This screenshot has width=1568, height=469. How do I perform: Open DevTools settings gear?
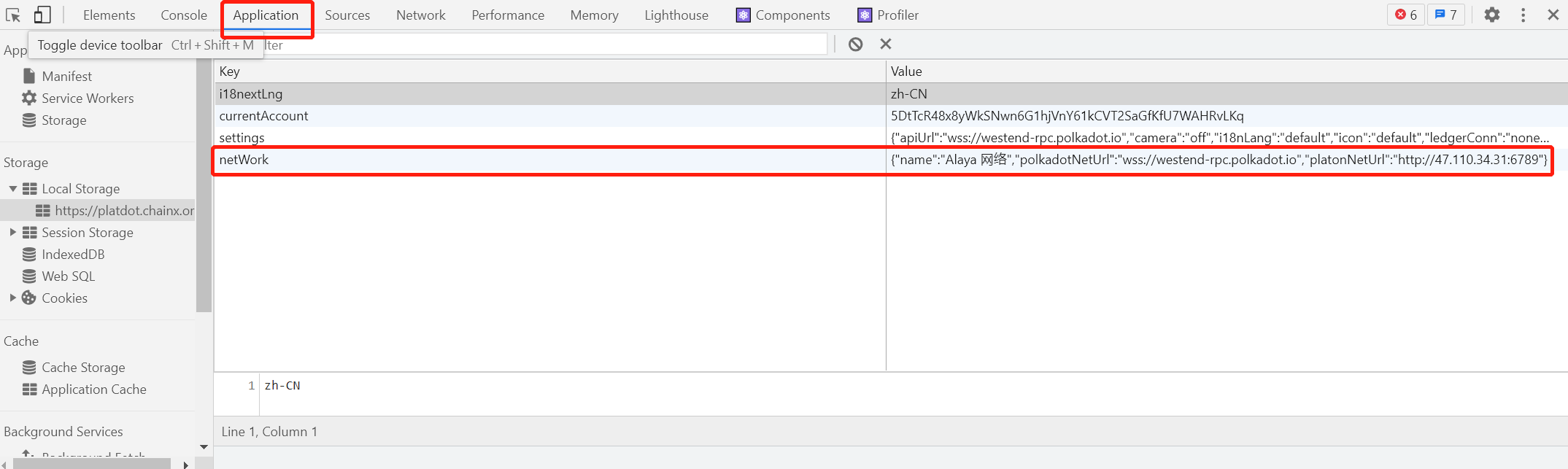(1492, 15)
